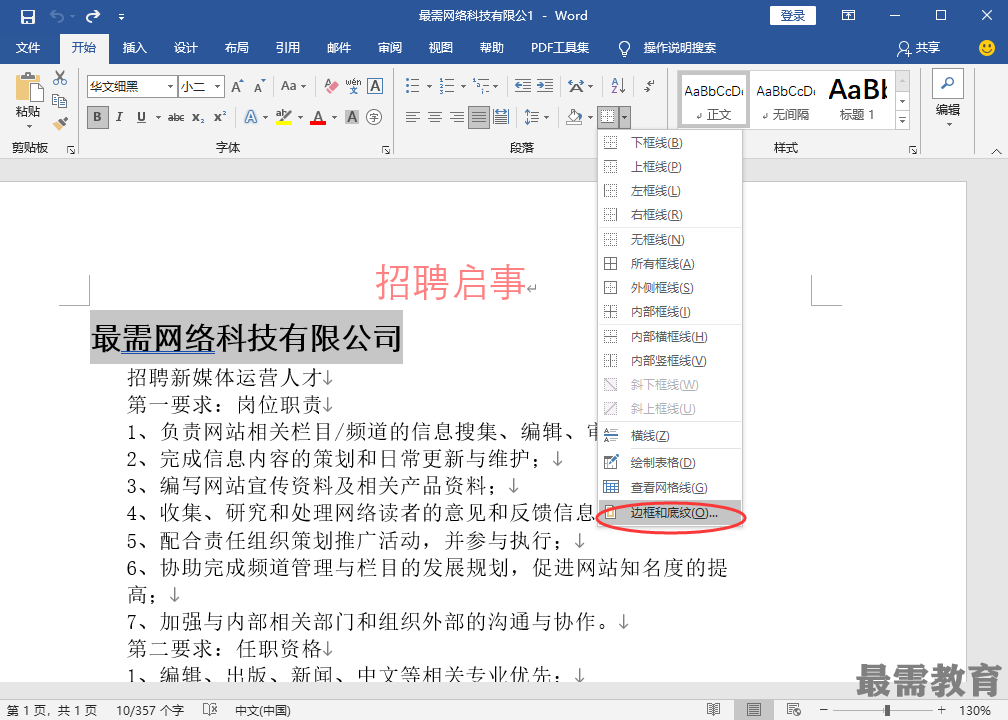Click the 操作说明搜索 search field

pos(680,48)
